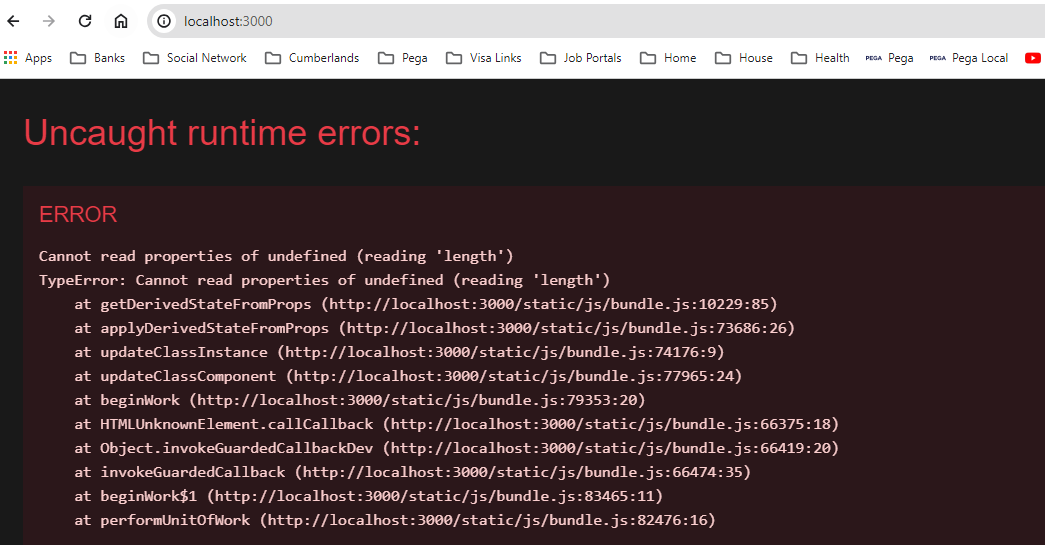Open the Health bookmark folder
The height and width of the screenshot is (545, 1045).
coord(820,58)
